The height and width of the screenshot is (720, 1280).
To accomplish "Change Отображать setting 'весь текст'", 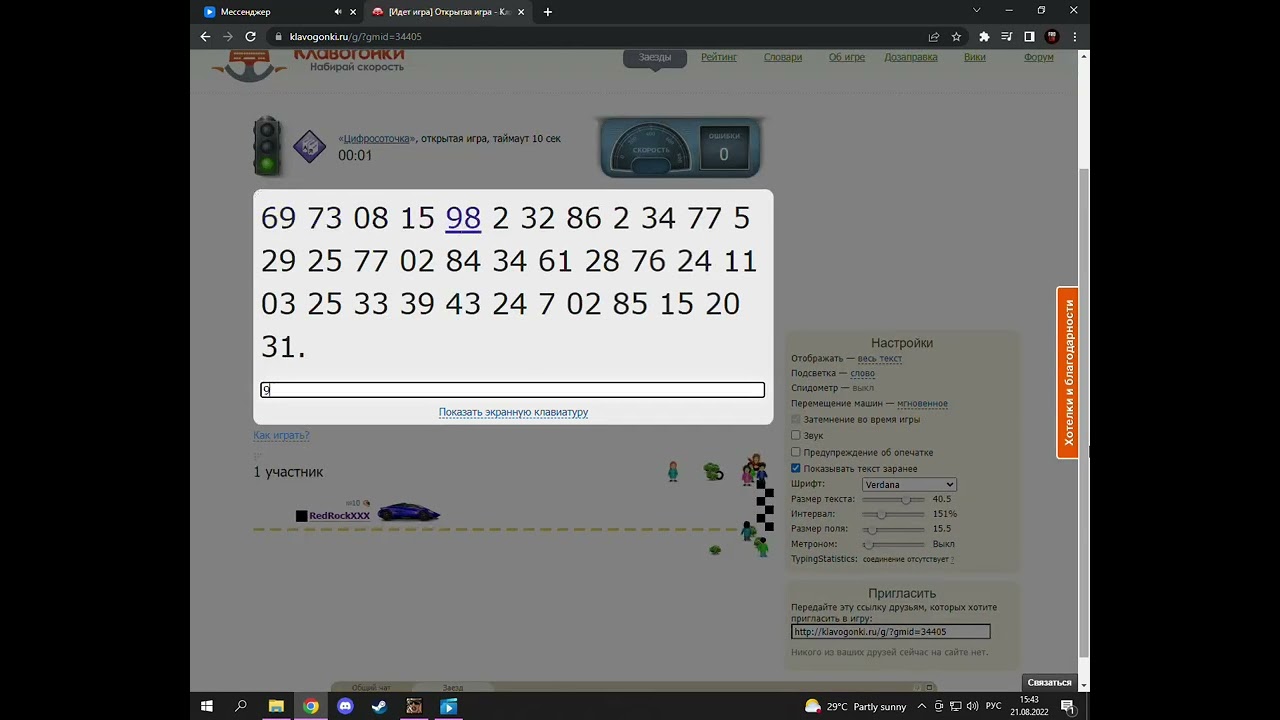I will (x=880, y=358).
